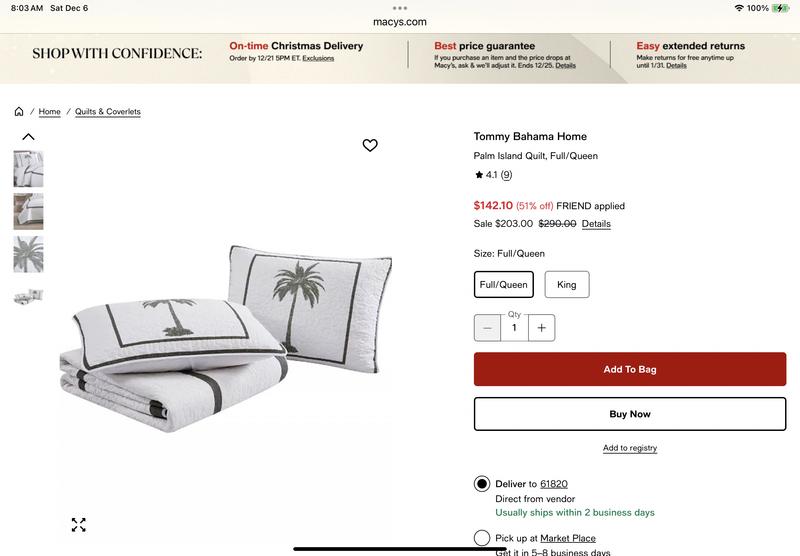Tap the heart favorite icon
Viewport: 800px width, 556px height.
(370, 145)
